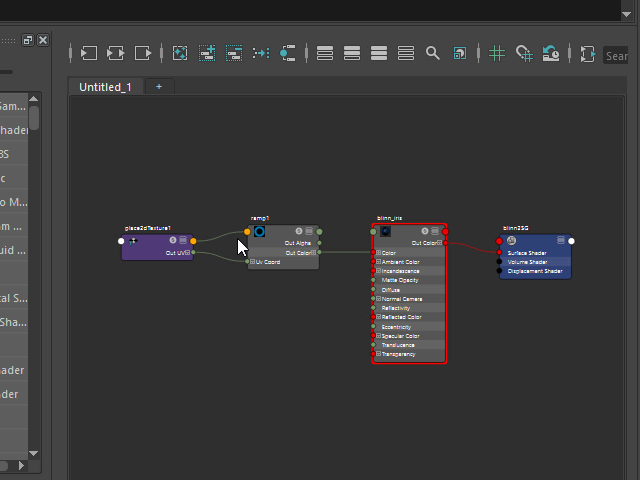Add selected nodes to graph

click(x=207, y=53)
